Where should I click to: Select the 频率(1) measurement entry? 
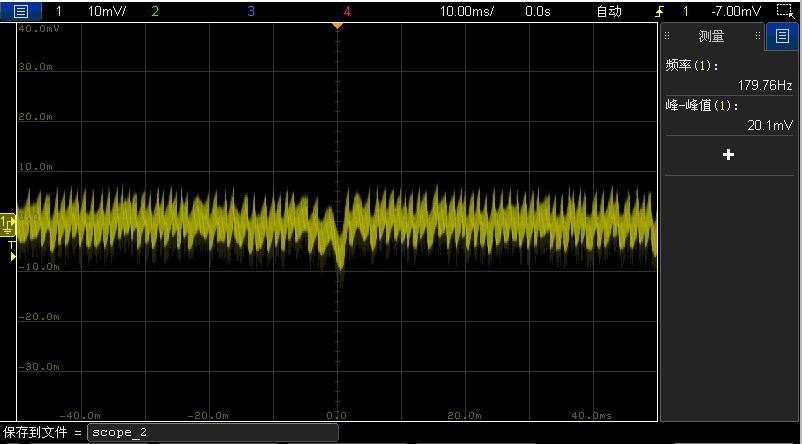coord(728,75)
